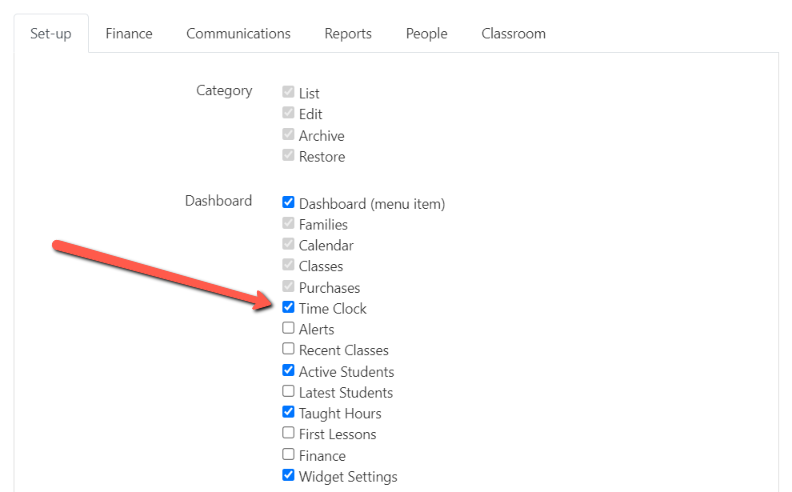
Task: Click the greyed-out Purchases checkbox
Action: click(288, 286)
